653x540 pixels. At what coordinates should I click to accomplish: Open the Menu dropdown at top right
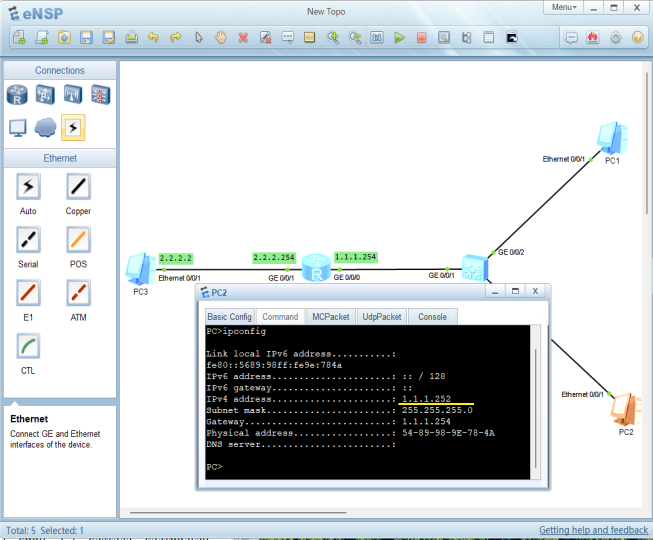point(563,7)
